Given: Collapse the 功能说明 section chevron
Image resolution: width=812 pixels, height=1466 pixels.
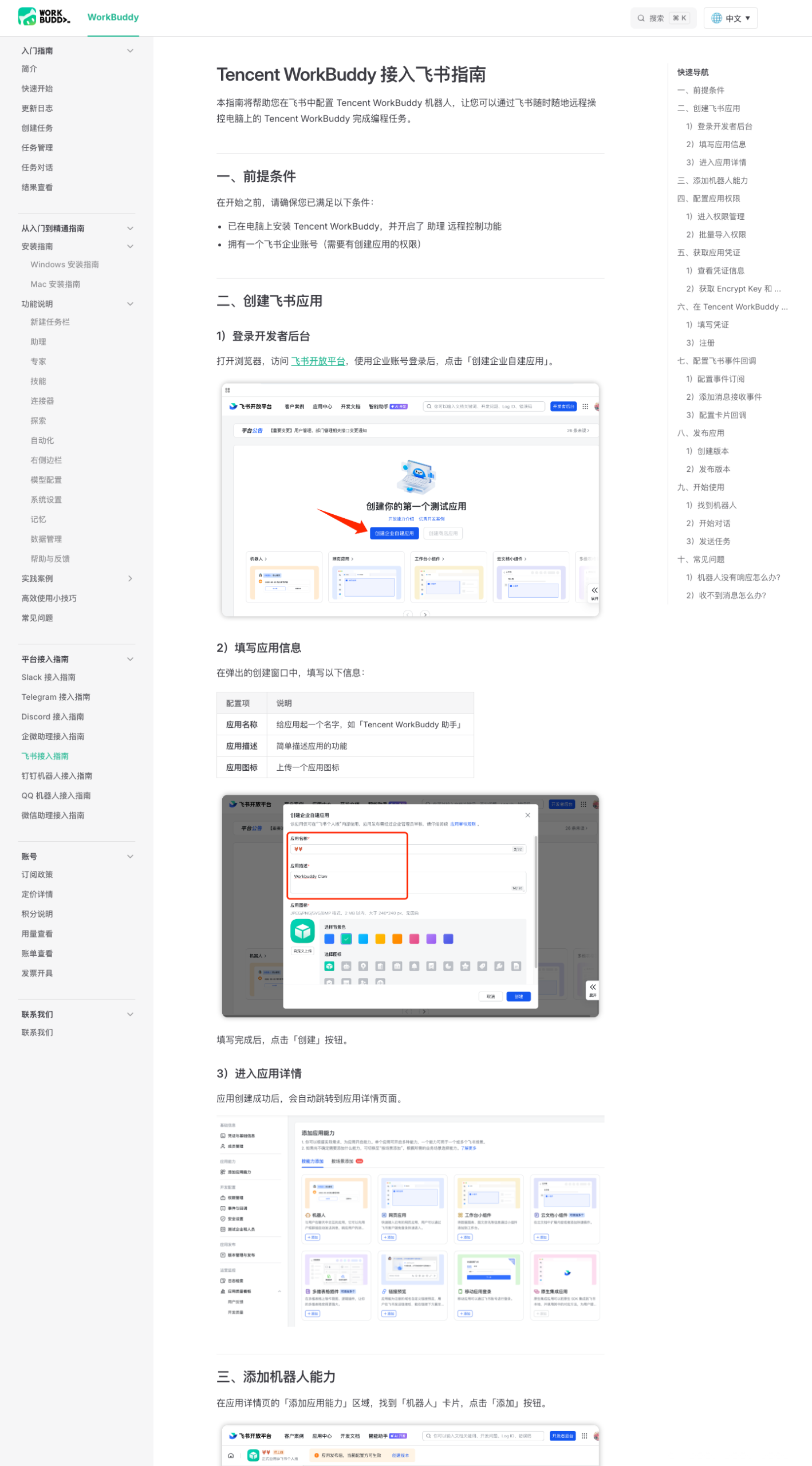Looking at the screenshot, I should coord(130,304).
